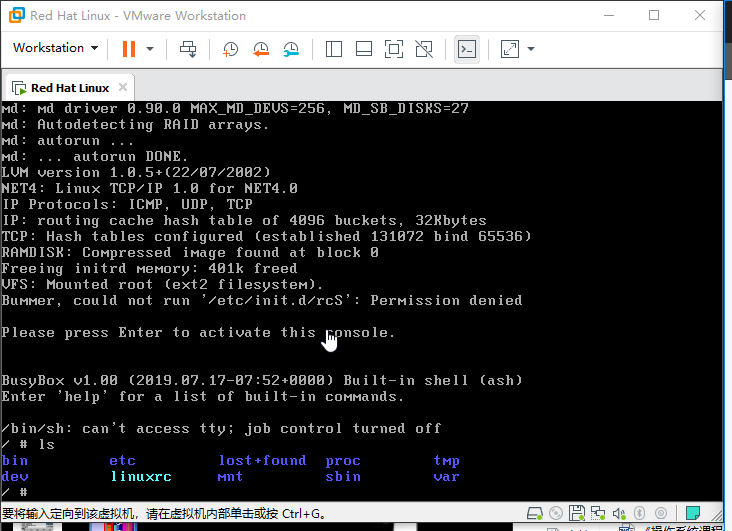Viewport: 732px width, 531px height.
Task: Click the 'lost+found' directory name
Action: click(262, 460)
